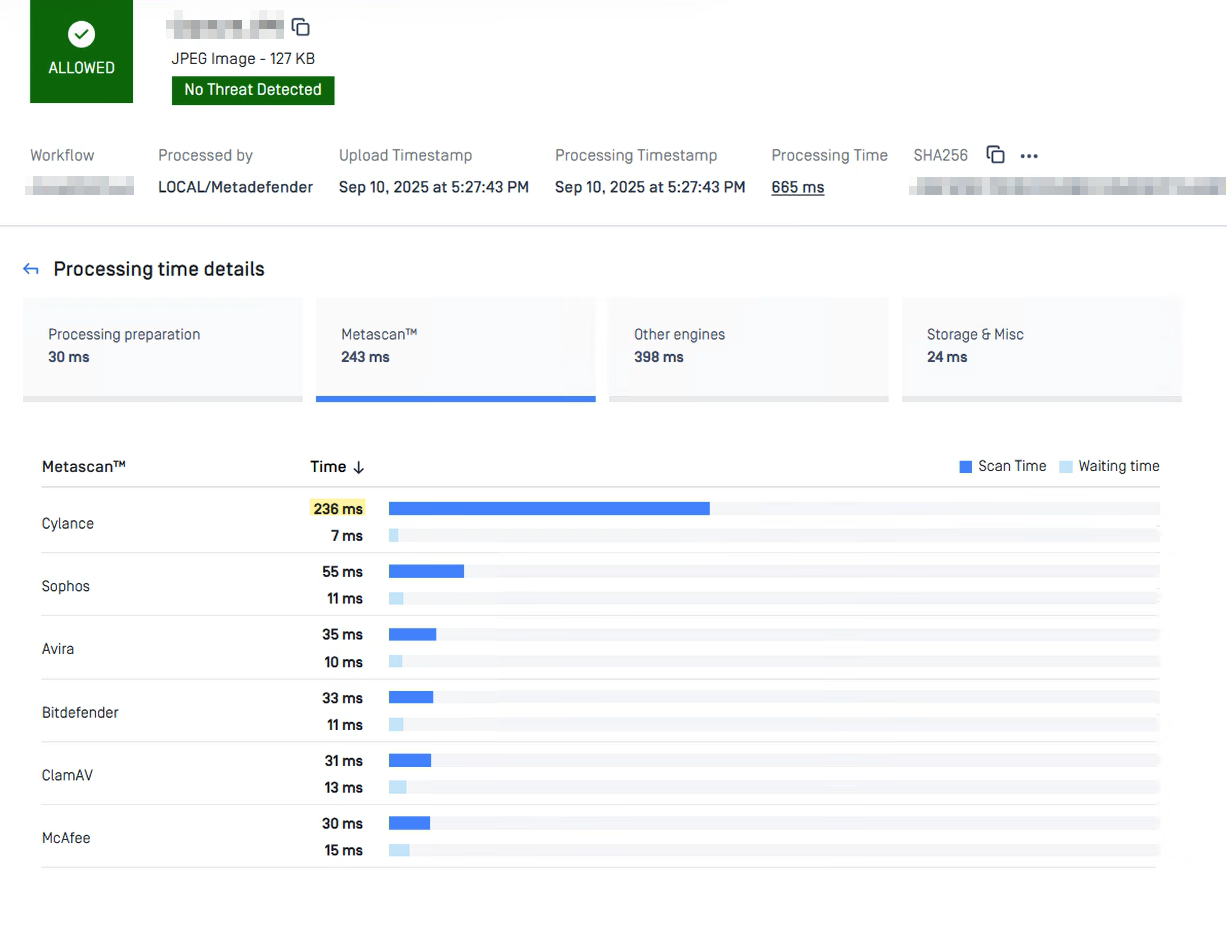Select the Sophos engine row
Screen dimensions: 1227x928
tap(66, 586)
